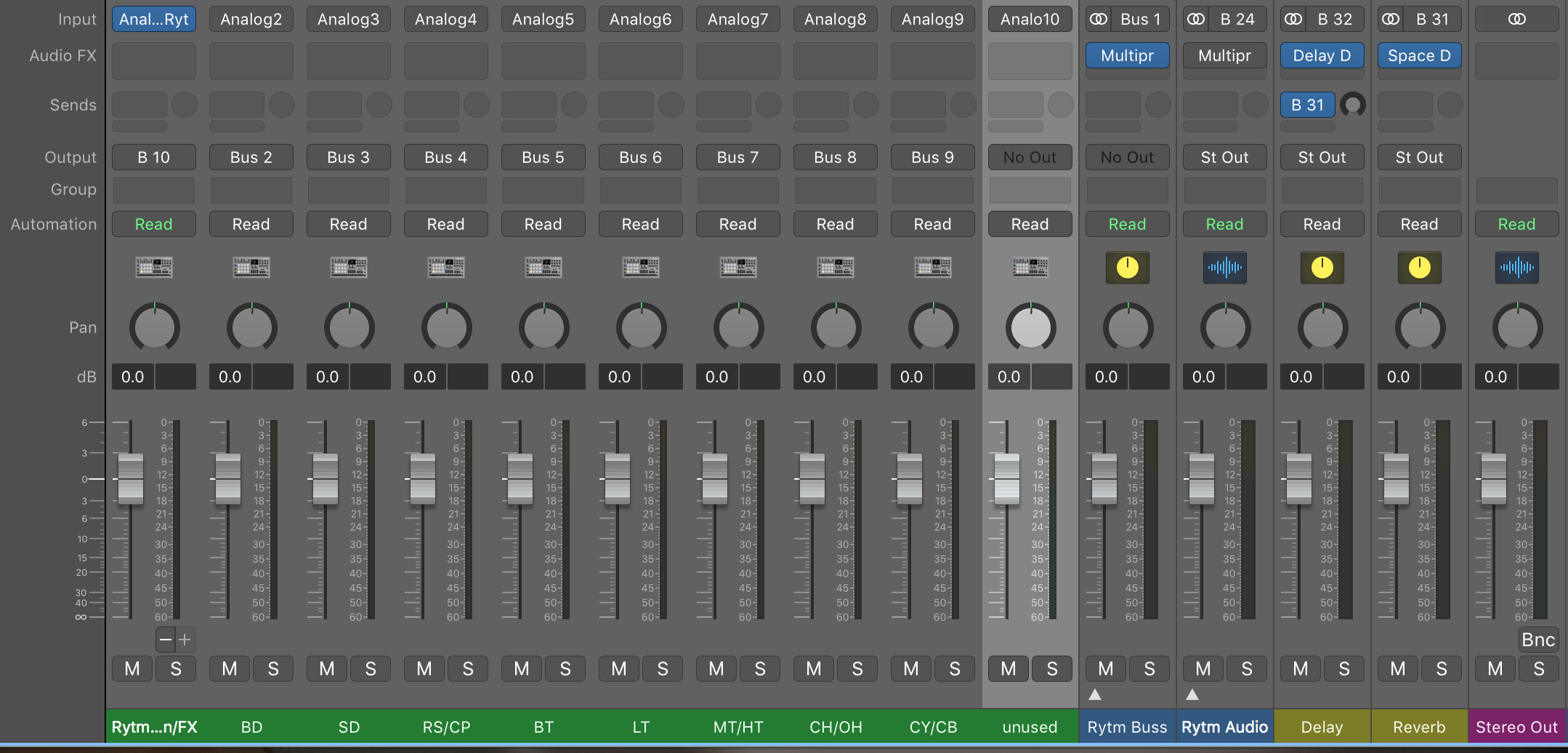Screen dimensions: 1568x753
Task: Click the yellow knob icon on Delay strip
Action: click(x=1322, y=267)
